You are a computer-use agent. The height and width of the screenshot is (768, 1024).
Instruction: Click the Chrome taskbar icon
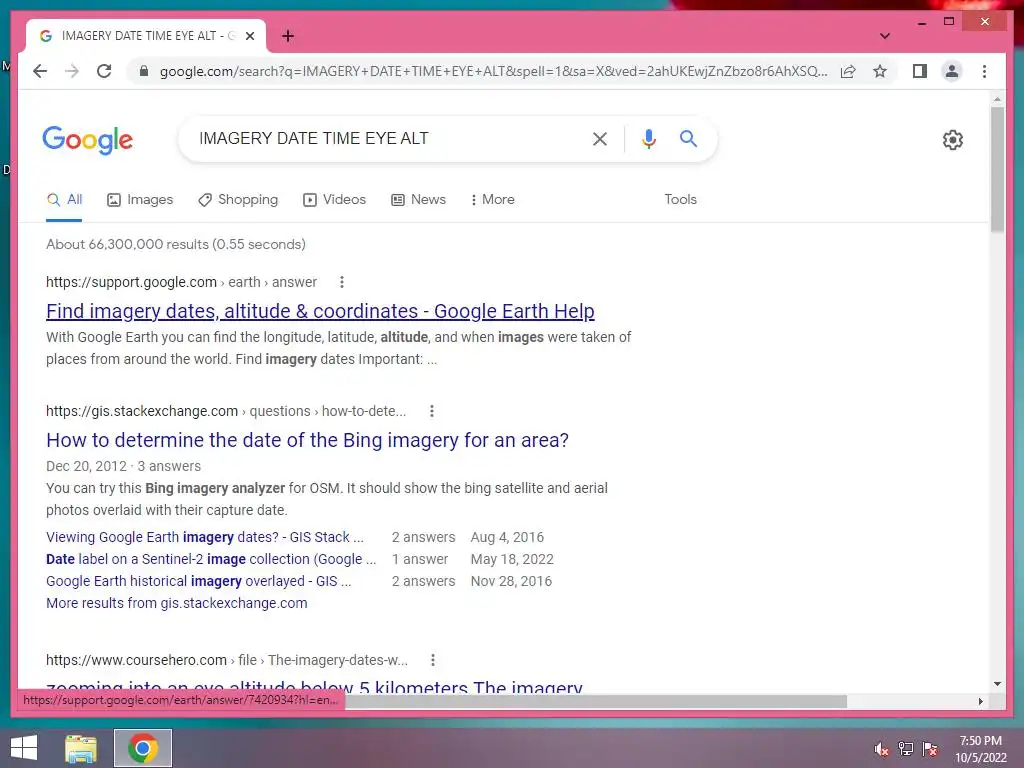pyautogui.click(x=143, y=748)
